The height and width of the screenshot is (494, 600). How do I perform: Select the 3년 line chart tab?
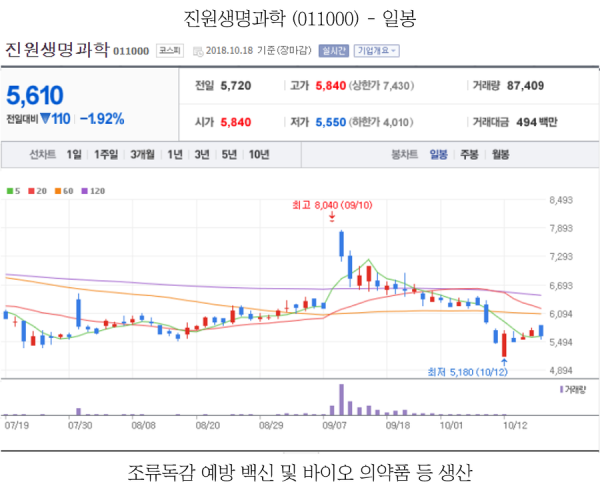point(202,155)
